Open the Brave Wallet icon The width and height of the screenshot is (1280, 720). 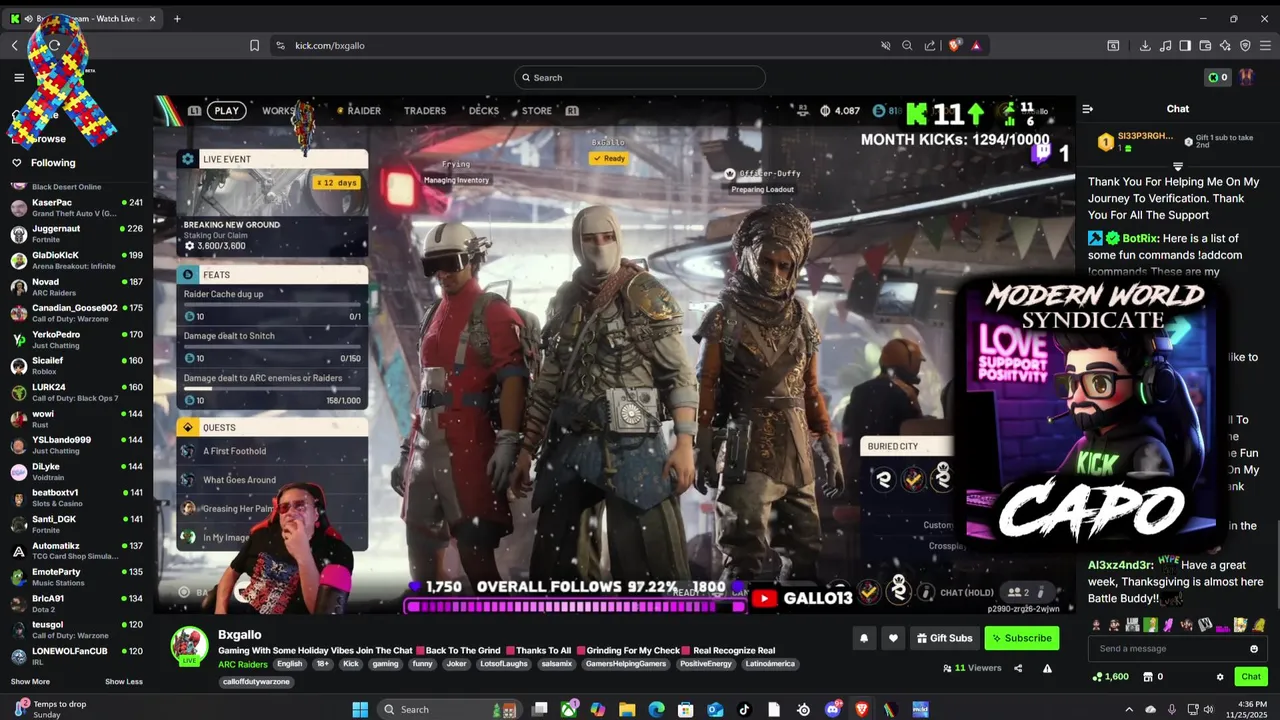click(x=1205, y=45)
